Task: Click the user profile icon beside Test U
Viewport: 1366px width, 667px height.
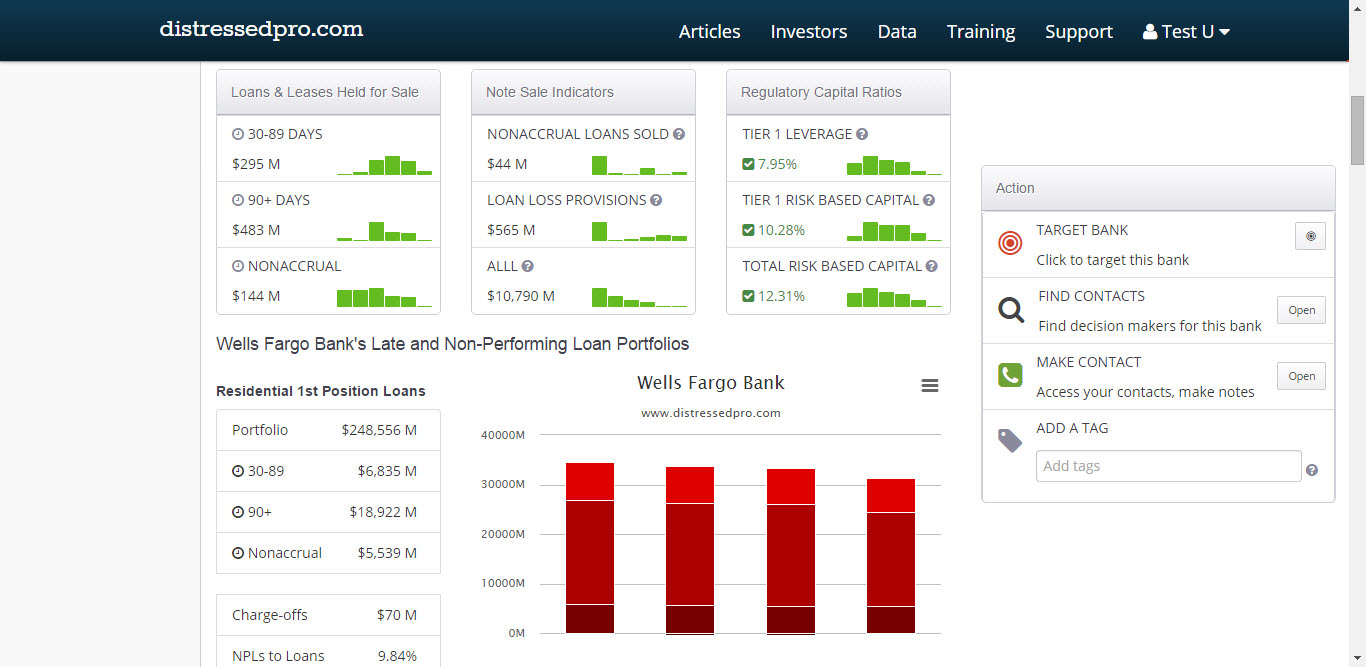Action: tap(1150, 31)
